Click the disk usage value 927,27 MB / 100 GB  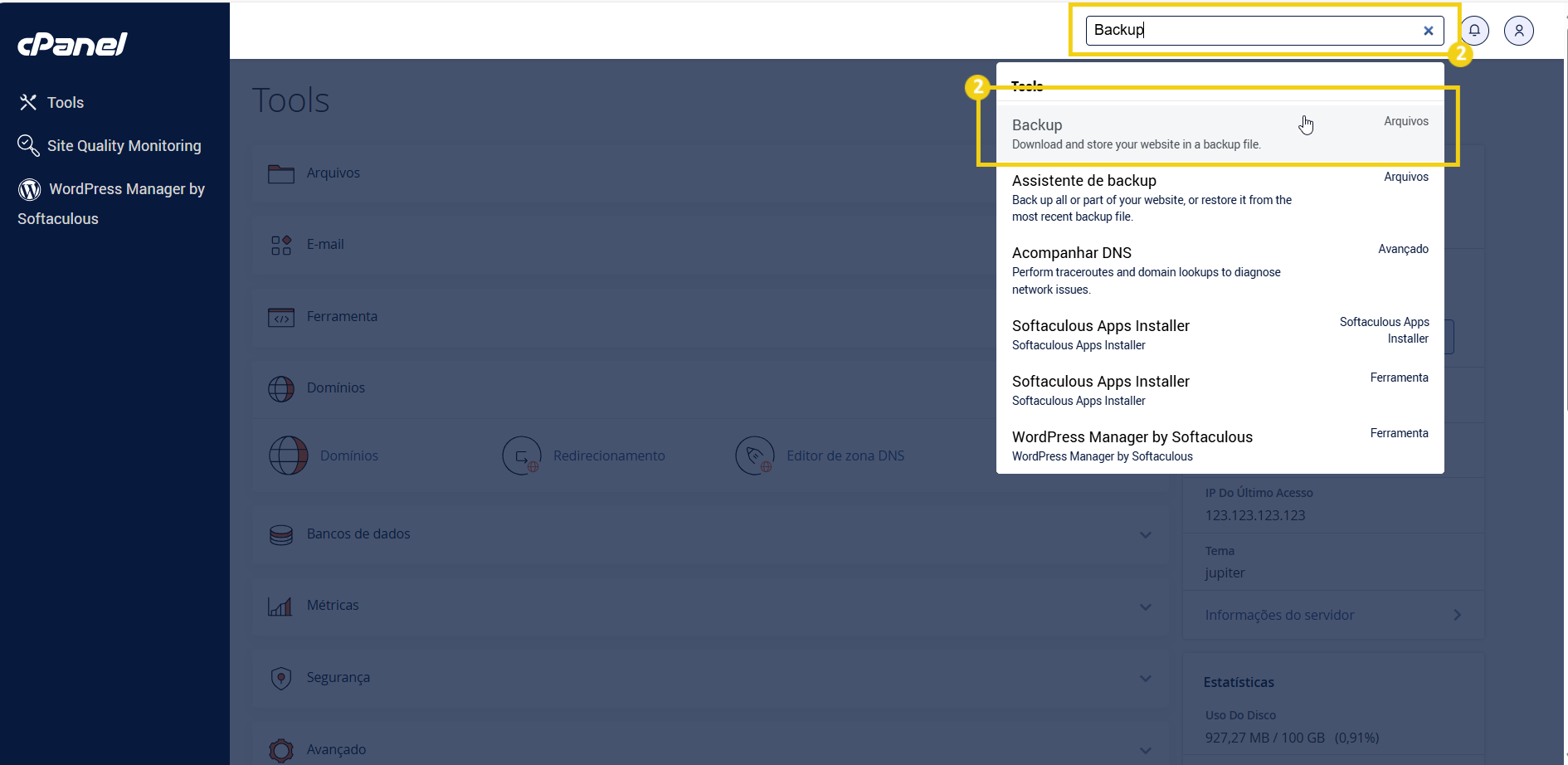pos(1265,738)
